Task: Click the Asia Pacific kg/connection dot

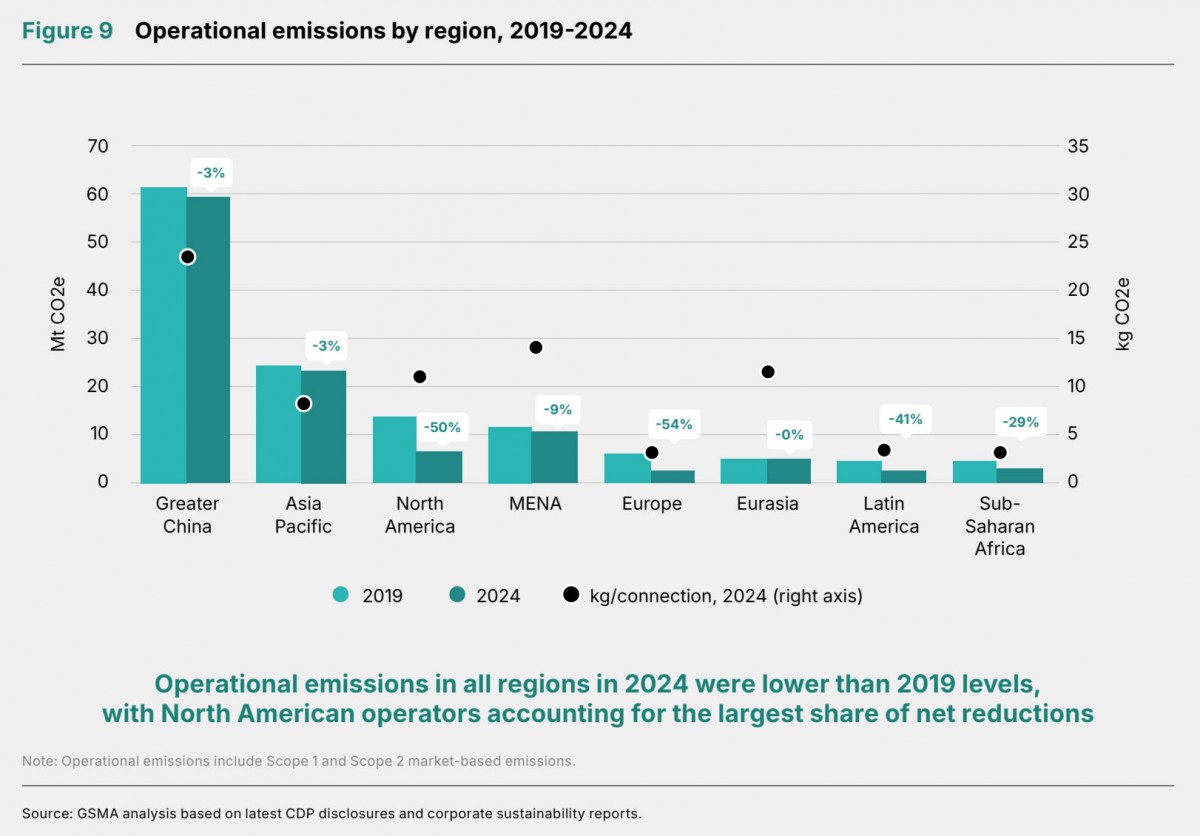Action: tap(304, 403)
